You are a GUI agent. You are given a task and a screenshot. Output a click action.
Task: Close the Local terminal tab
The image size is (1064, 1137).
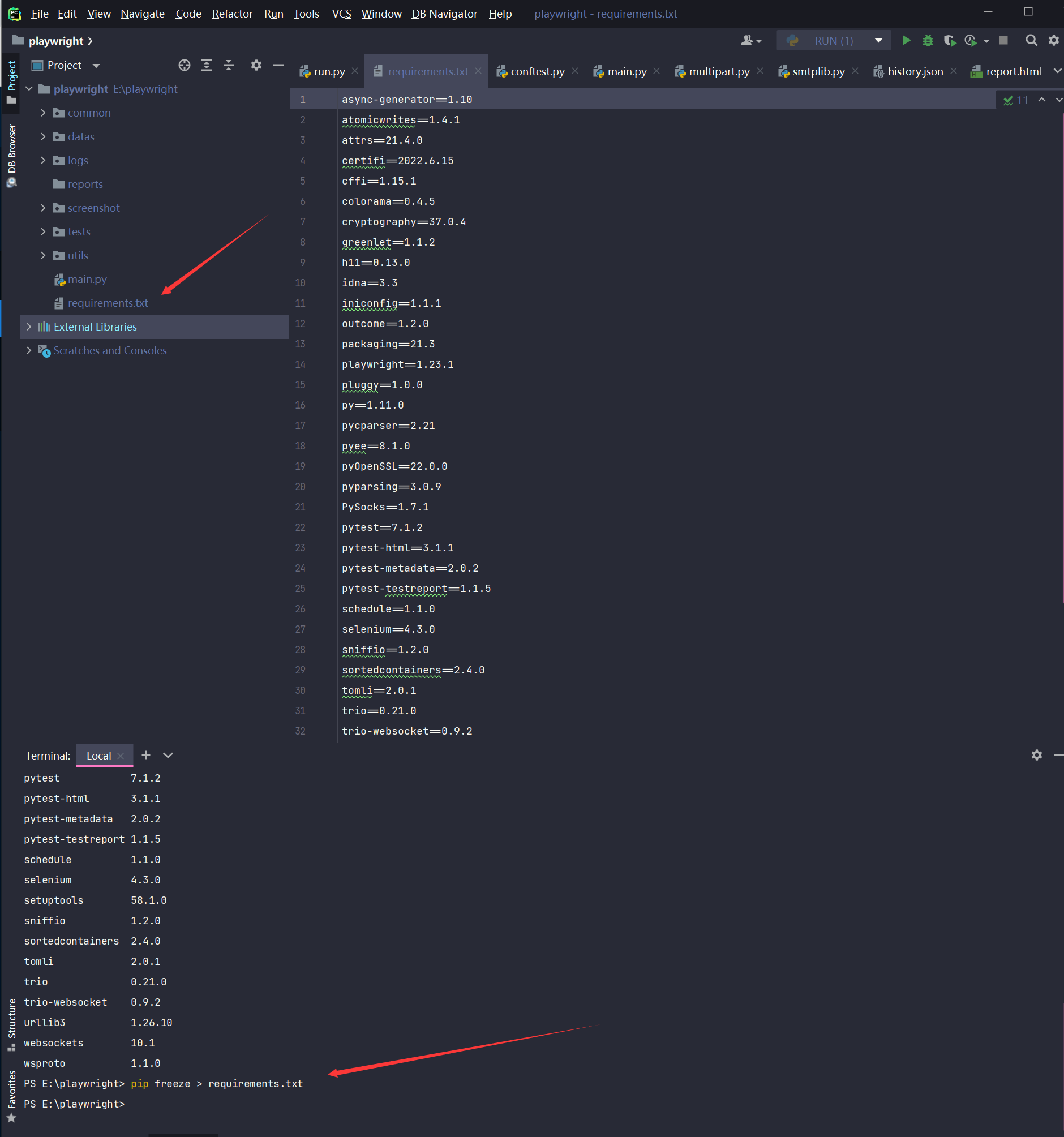[121, 756]
